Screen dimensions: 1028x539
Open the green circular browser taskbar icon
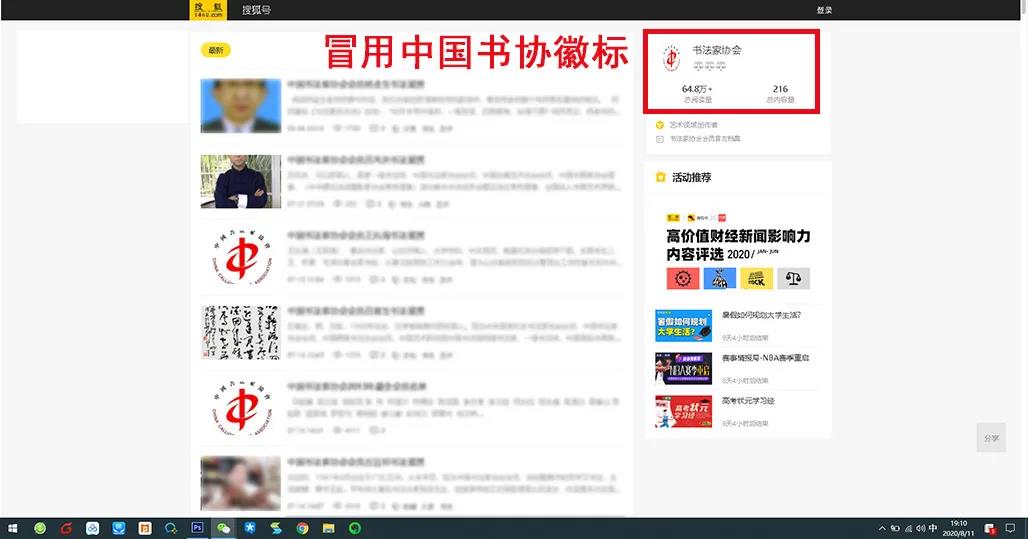point(40,529)
